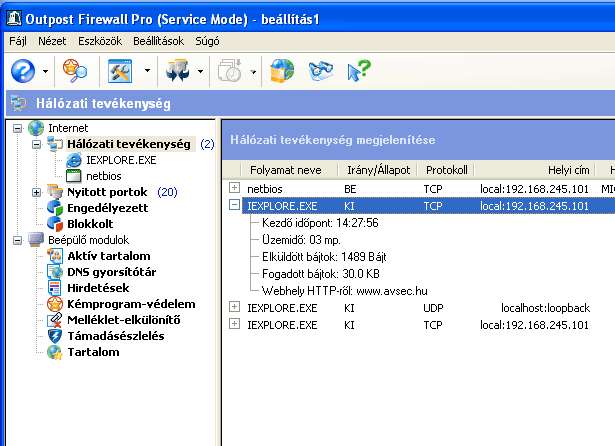Click the blue Help question mark icon
615x446 pixels.
click(x=23, y=71)
